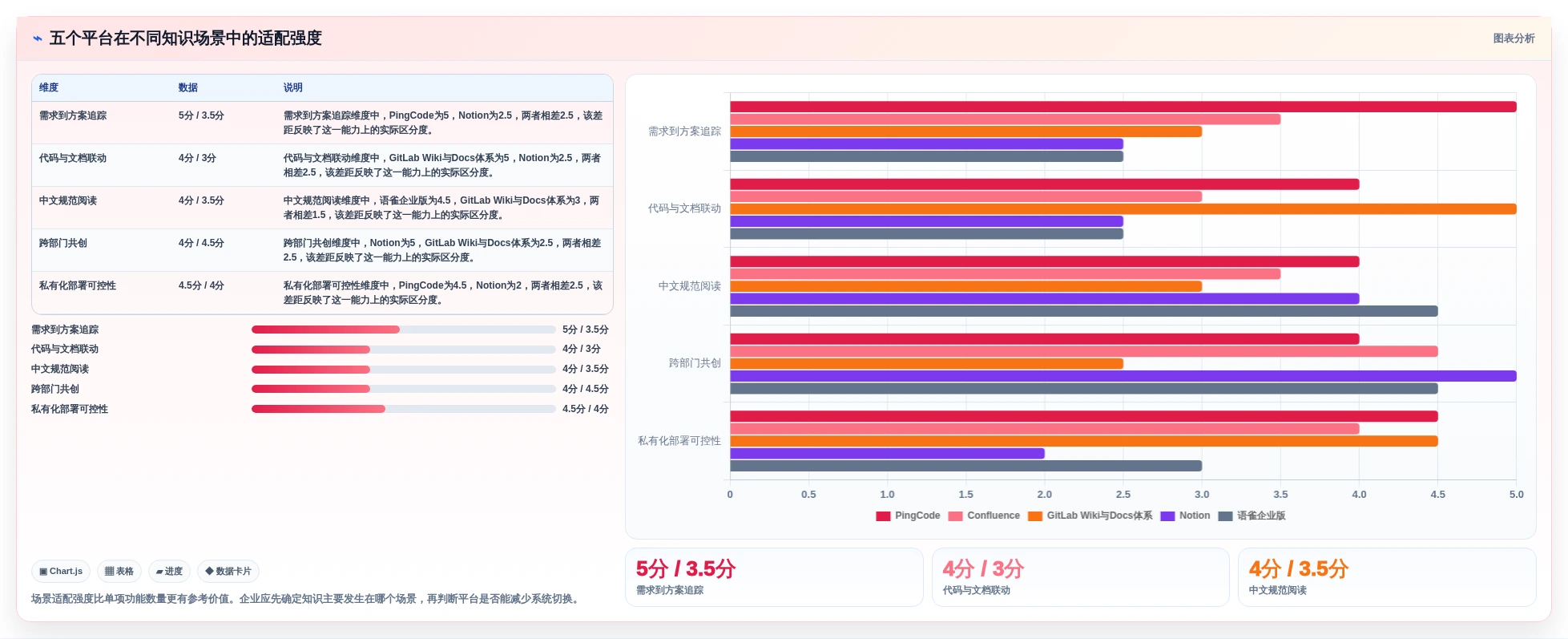This screenshot has width=1568, height=639.
Task: Click the 跨部门共创 progress bar
Action: 403,389
